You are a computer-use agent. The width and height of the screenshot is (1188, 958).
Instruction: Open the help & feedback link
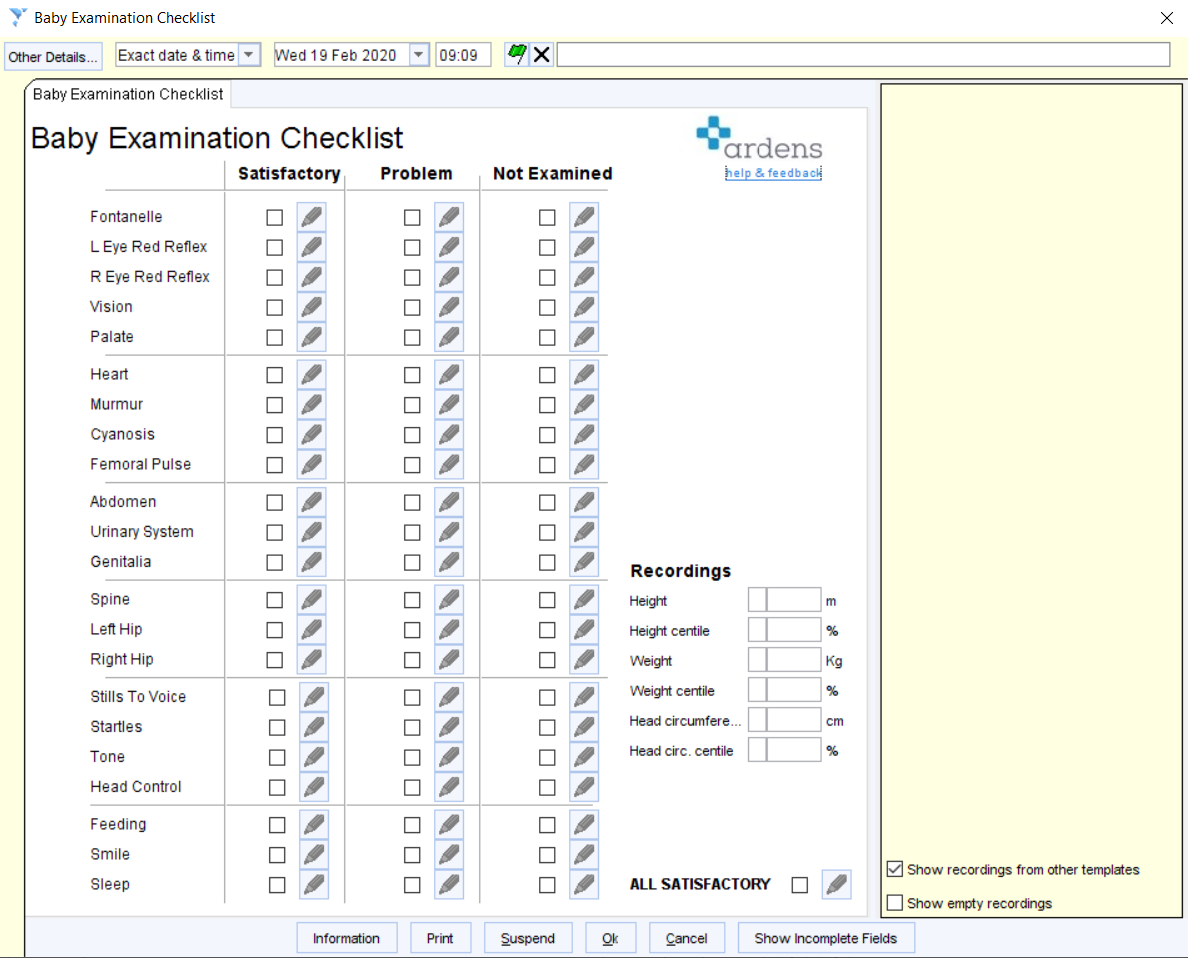pyautogui.click(x=773, y=172)
